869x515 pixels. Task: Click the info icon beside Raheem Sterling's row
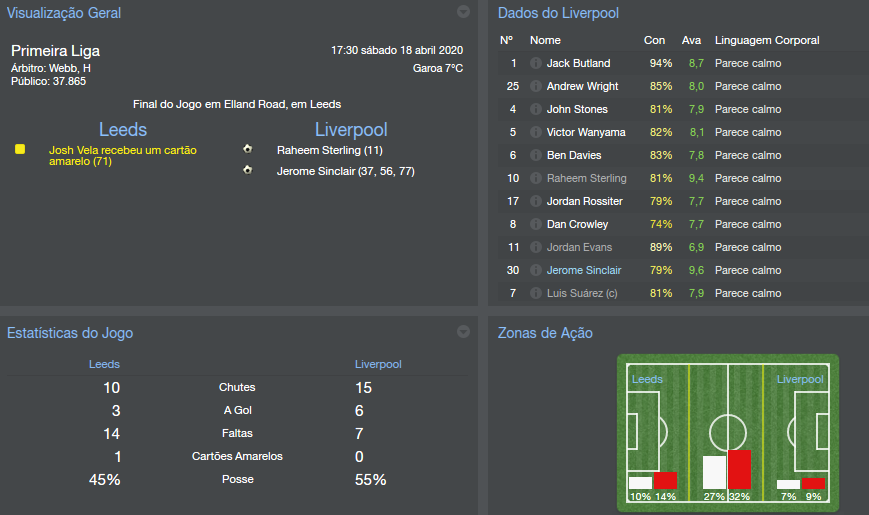(535, 178)
